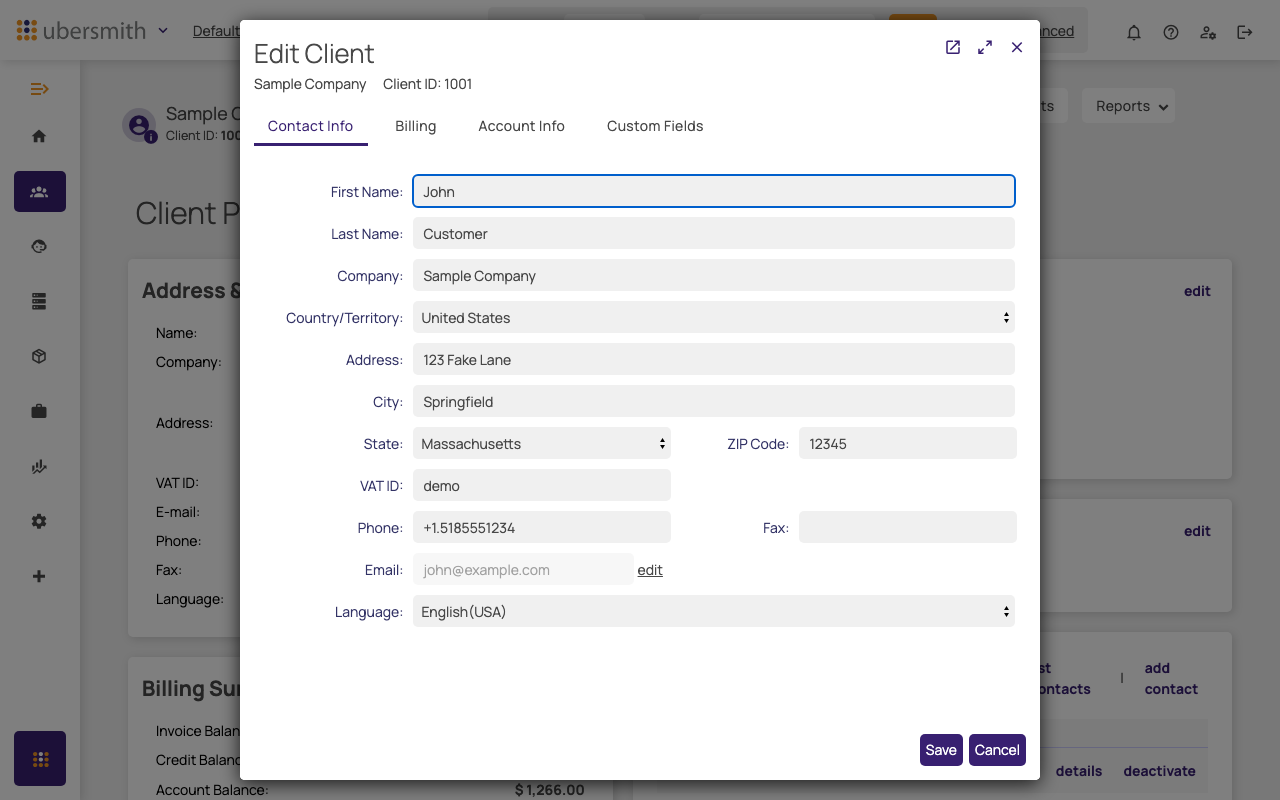Expand the sidebar menu toggle icon

tap(40, 89)
